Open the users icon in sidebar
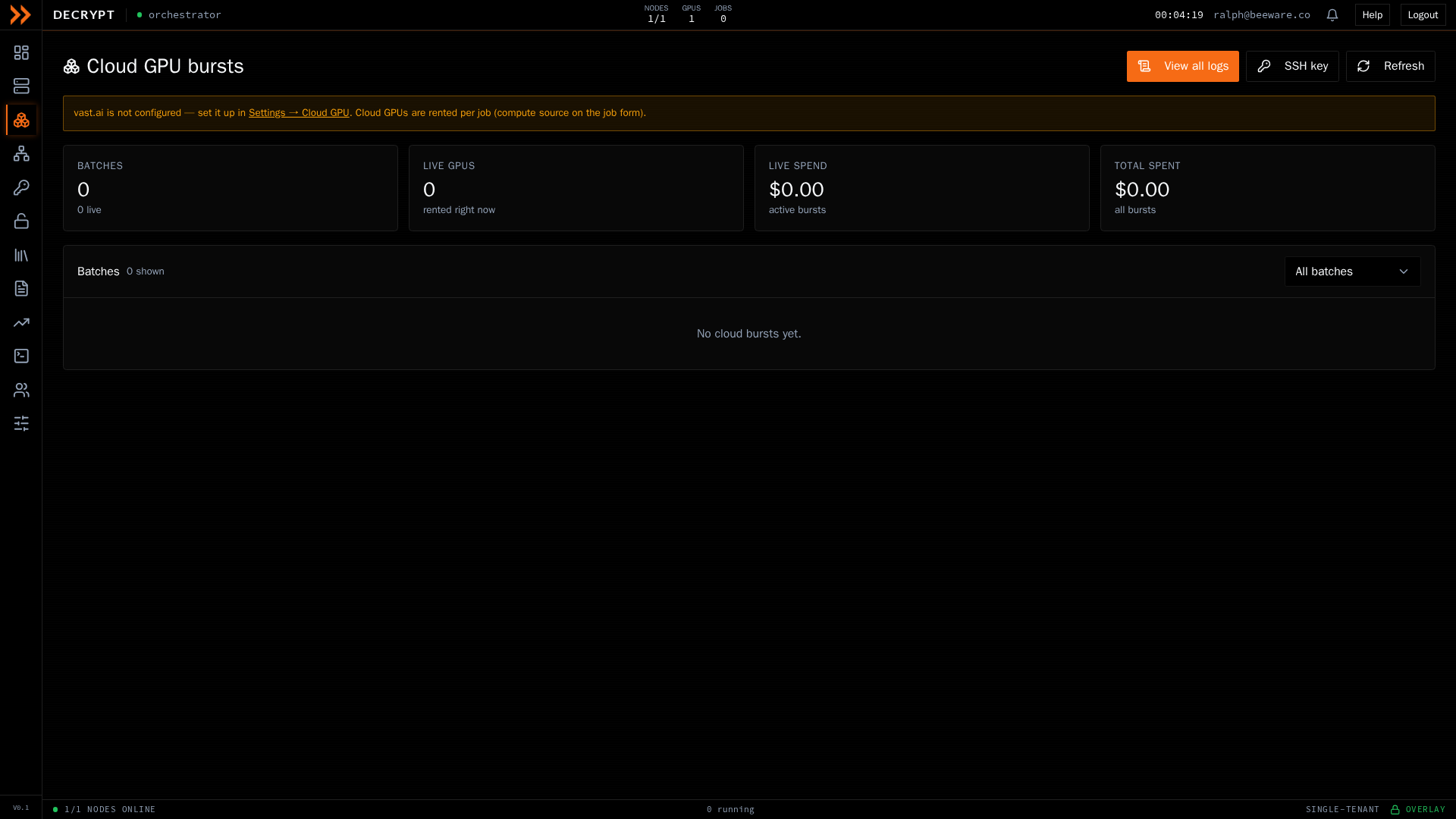 point(21,390)
